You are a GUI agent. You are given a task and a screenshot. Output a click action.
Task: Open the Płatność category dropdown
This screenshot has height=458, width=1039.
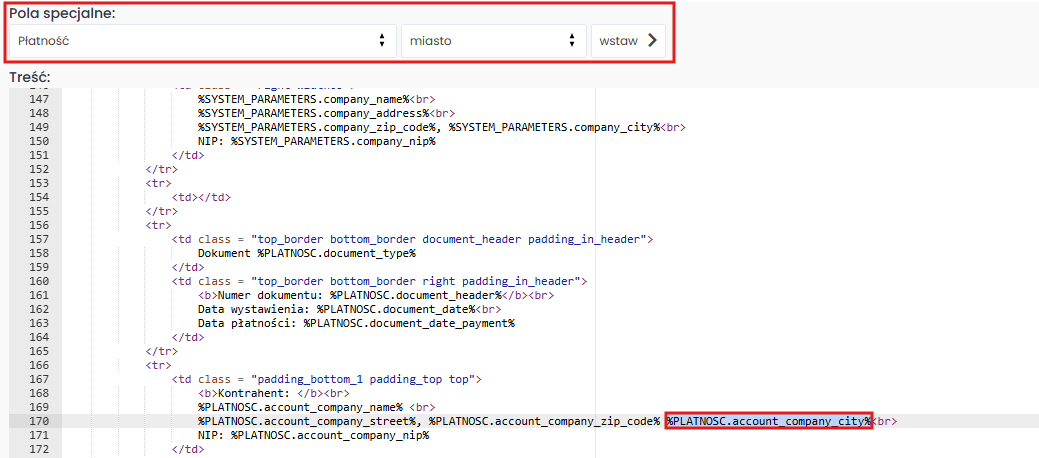pyautogui.click(x=202, y=41)
